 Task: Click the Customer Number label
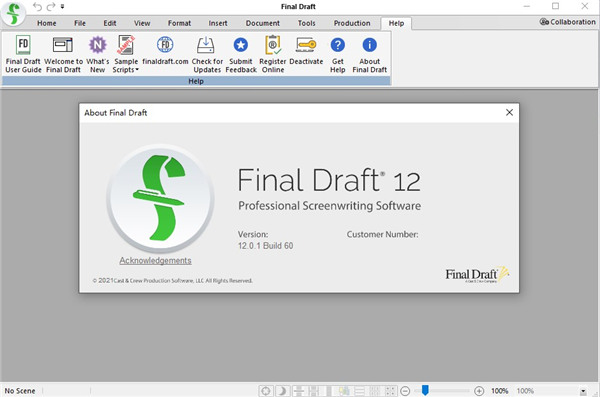pos(382,234)
